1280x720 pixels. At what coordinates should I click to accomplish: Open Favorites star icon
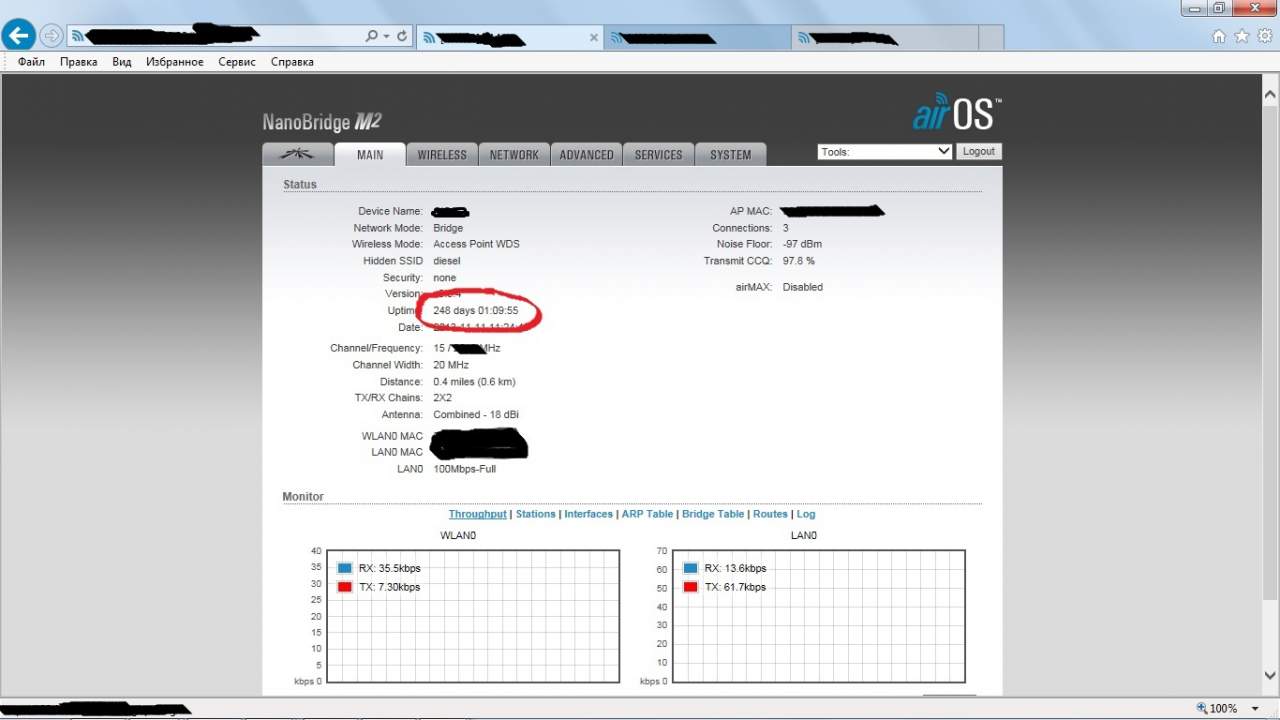pyautogui.click(x=1242, y=36)
